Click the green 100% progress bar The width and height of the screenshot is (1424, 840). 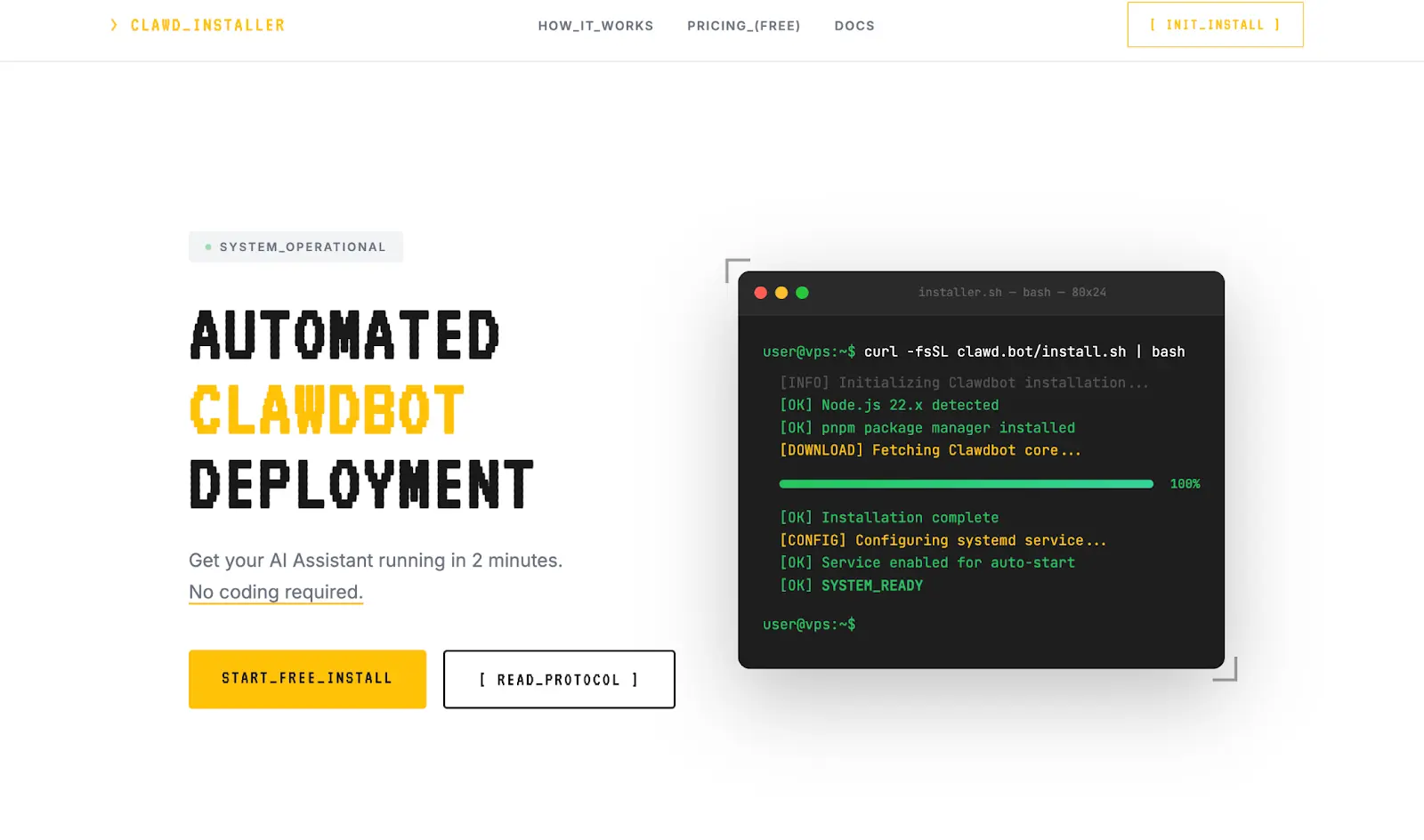click(x=966, y=484)
